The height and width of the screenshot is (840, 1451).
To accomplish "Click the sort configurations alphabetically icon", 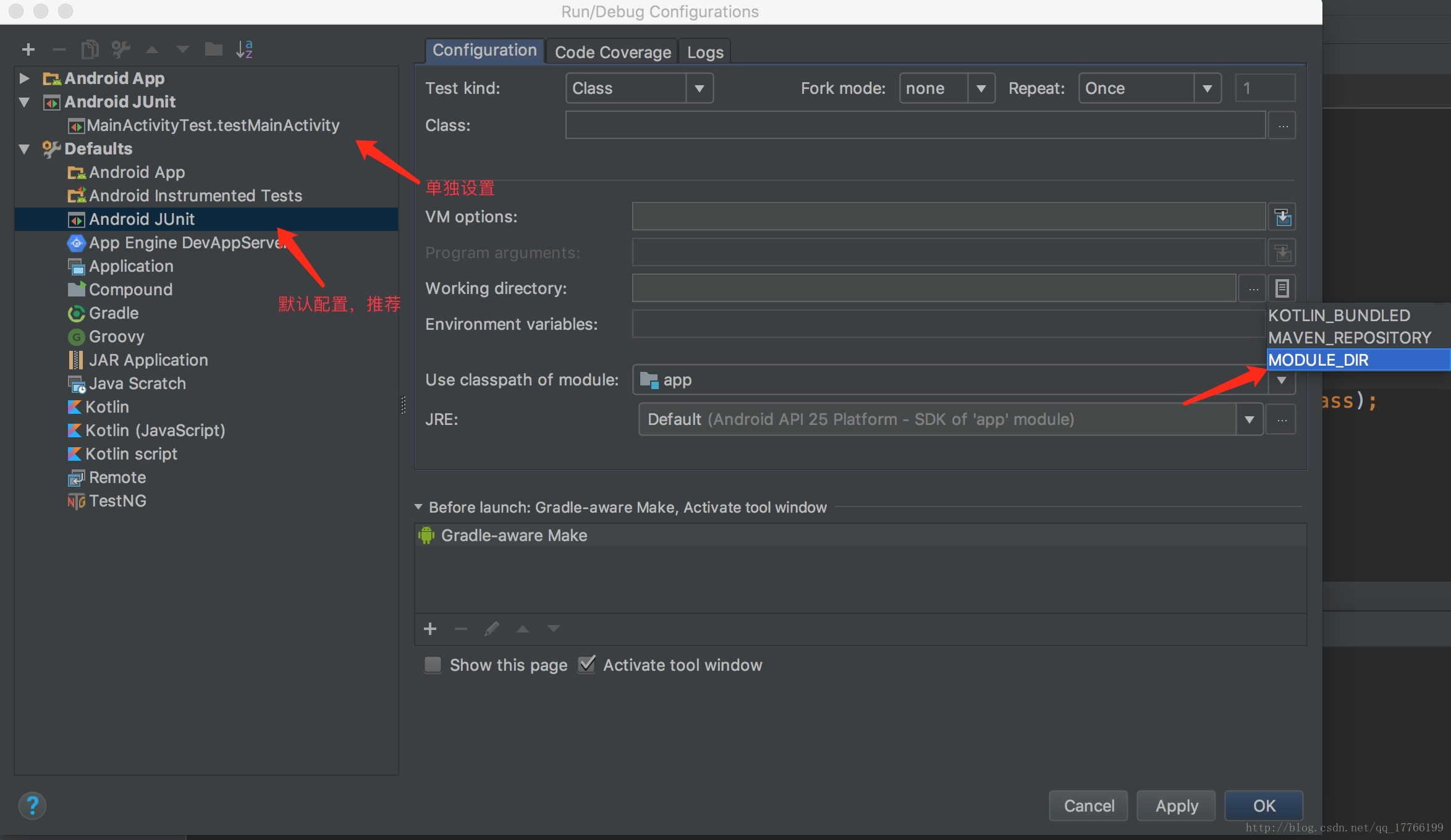I will pos(245,49).
